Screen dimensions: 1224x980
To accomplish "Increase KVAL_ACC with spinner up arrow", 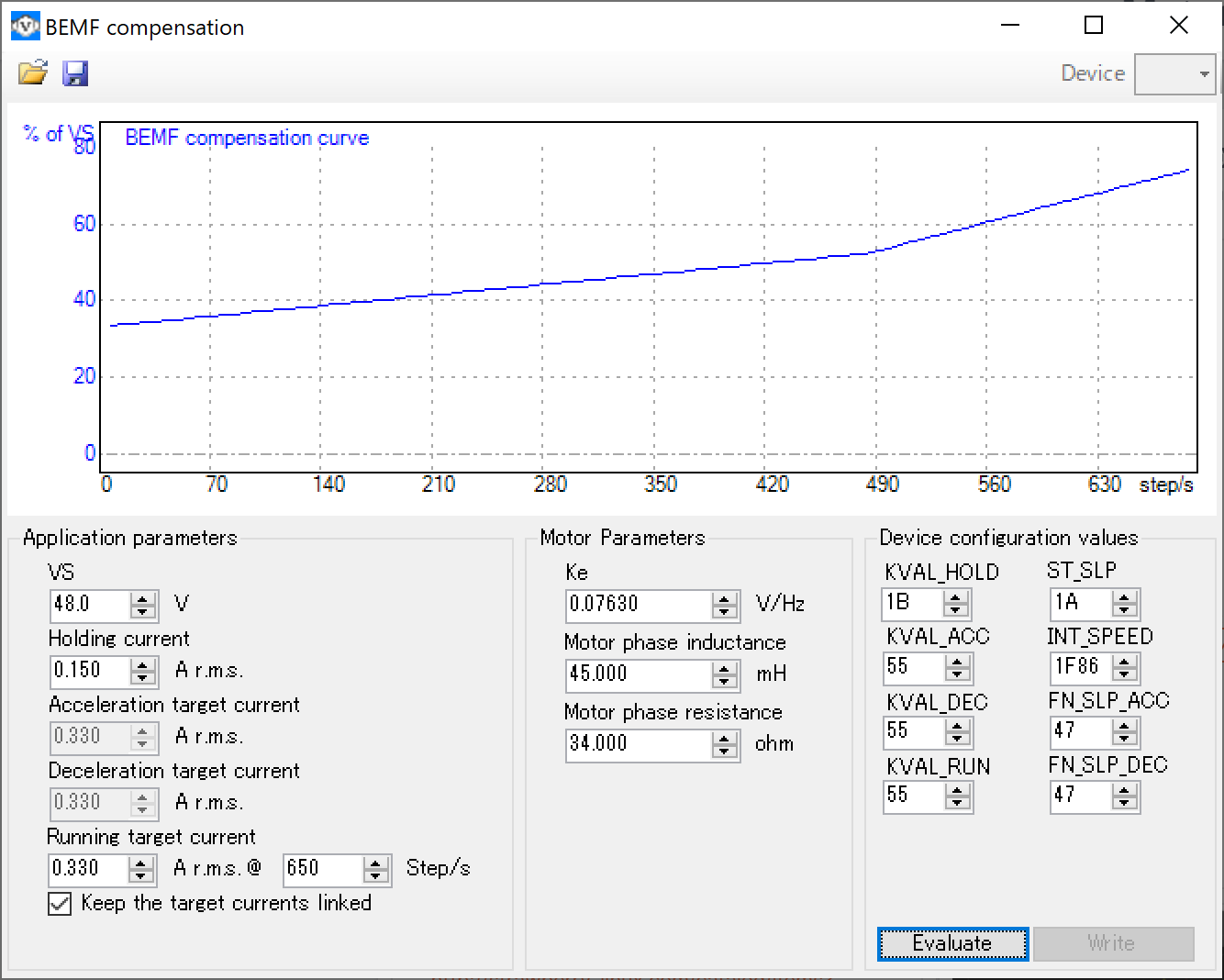I will (958, 661).
